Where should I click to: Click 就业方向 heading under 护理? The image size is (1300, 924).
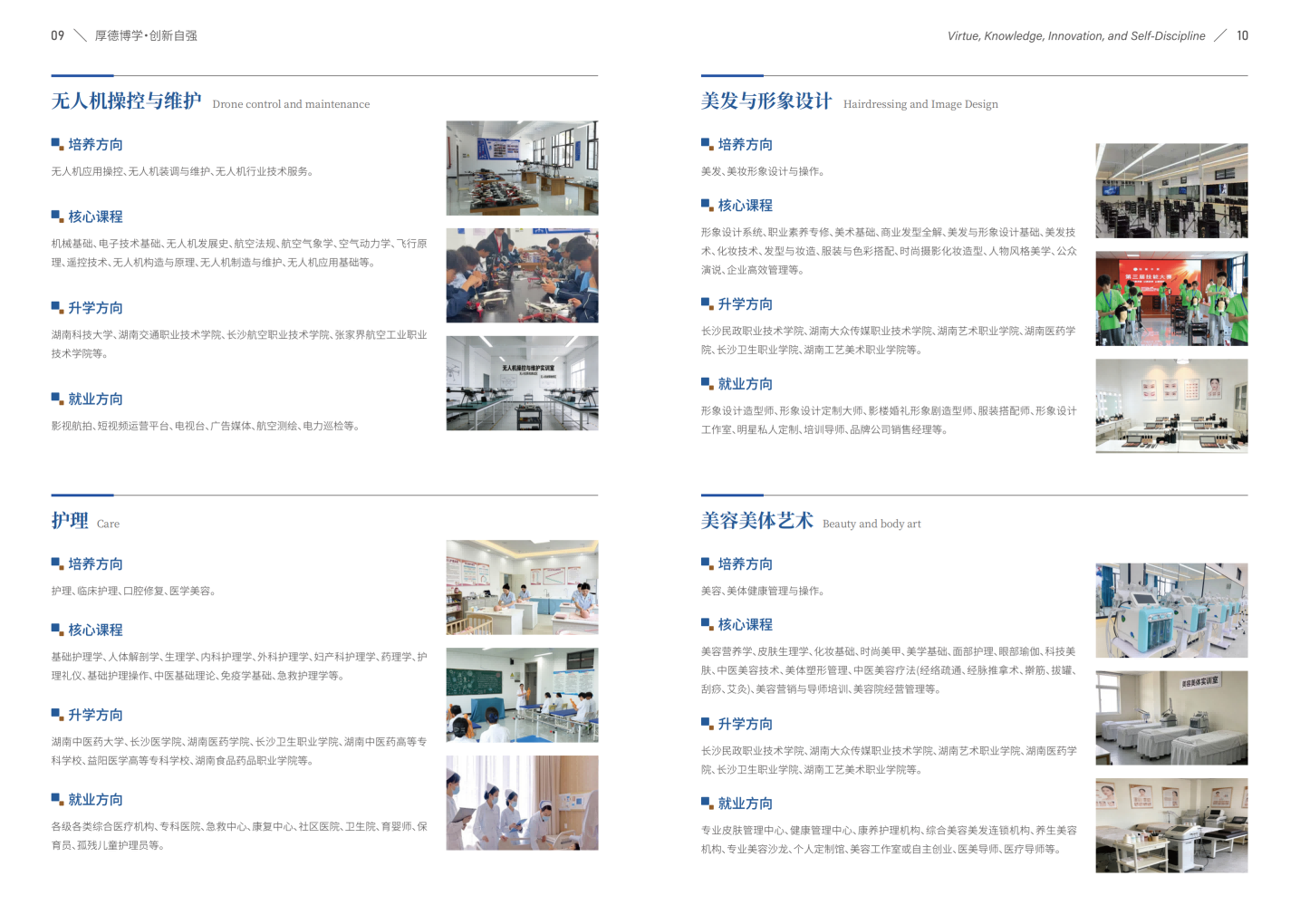(x=95, y=800)
